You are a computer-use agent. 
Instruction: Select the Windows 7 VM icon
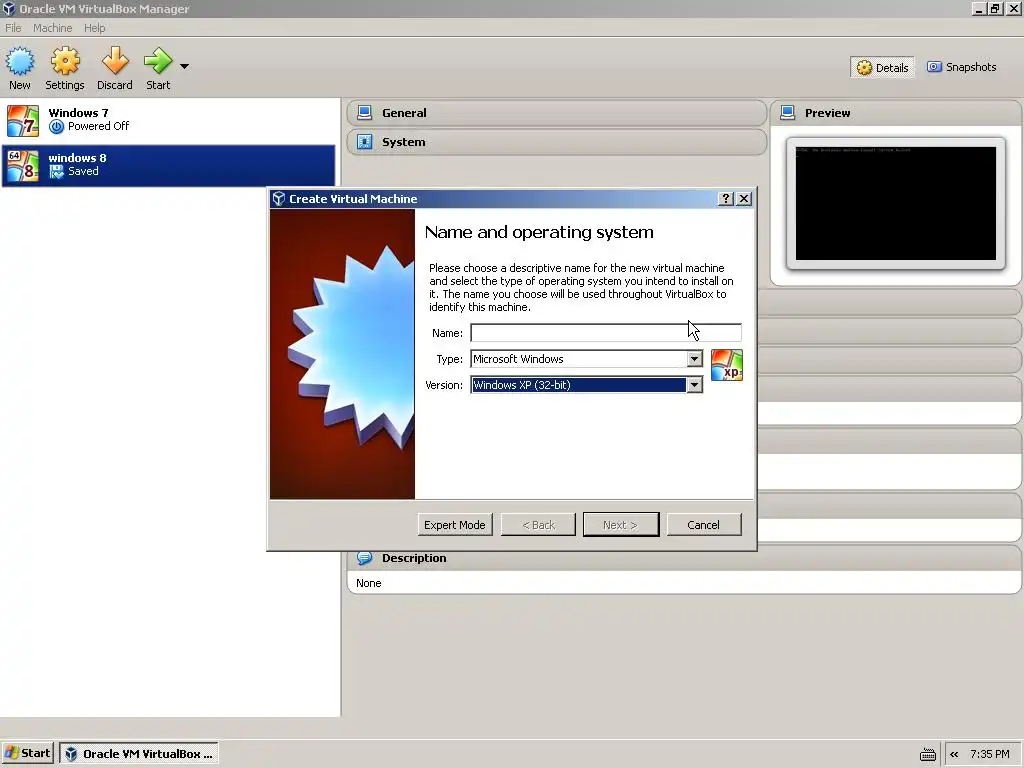[x=23, y=121]
